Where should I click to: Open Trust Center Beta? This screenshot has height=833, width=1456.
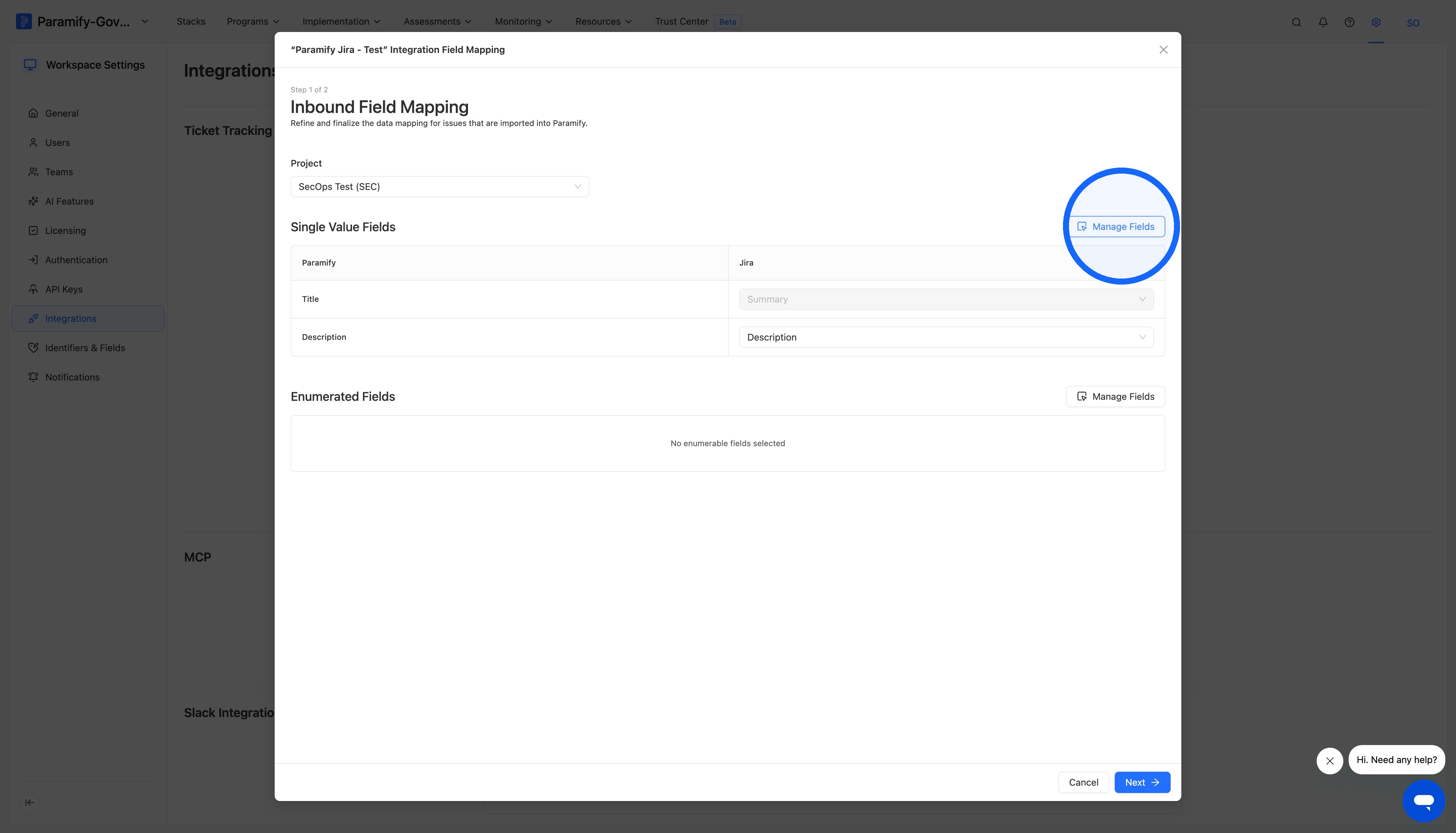(698, 22)
